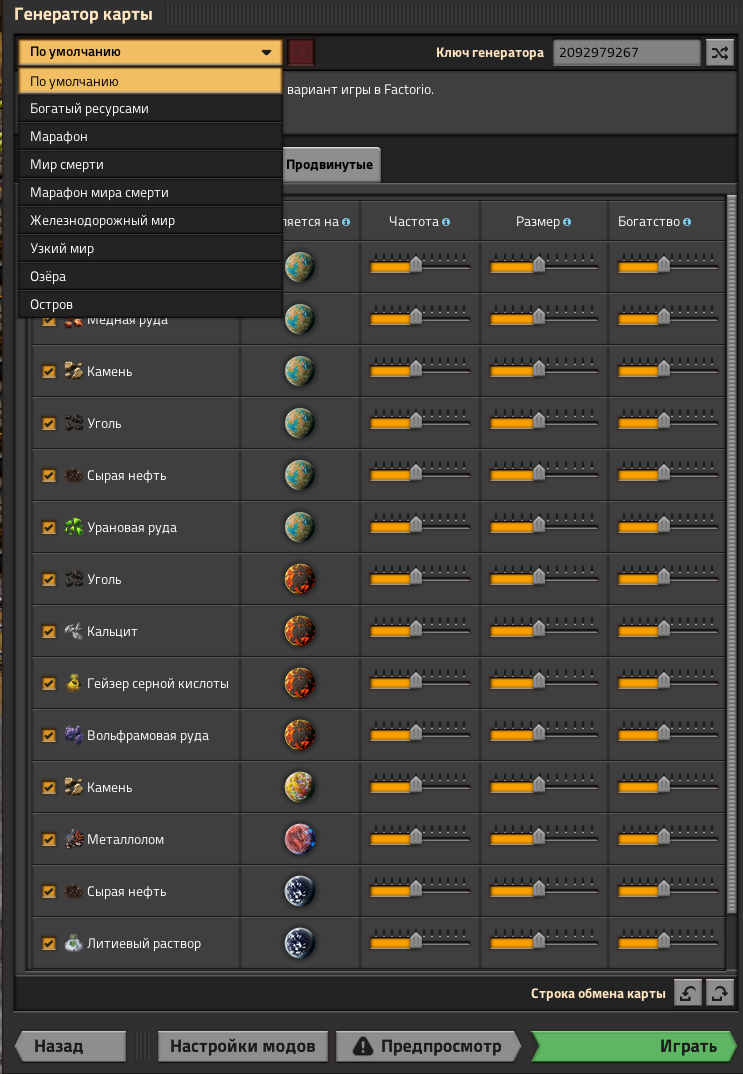The height and width of the screenshot is (1074, 743).
Task: Click the info icon beside Частота
Action: [446, 222]
